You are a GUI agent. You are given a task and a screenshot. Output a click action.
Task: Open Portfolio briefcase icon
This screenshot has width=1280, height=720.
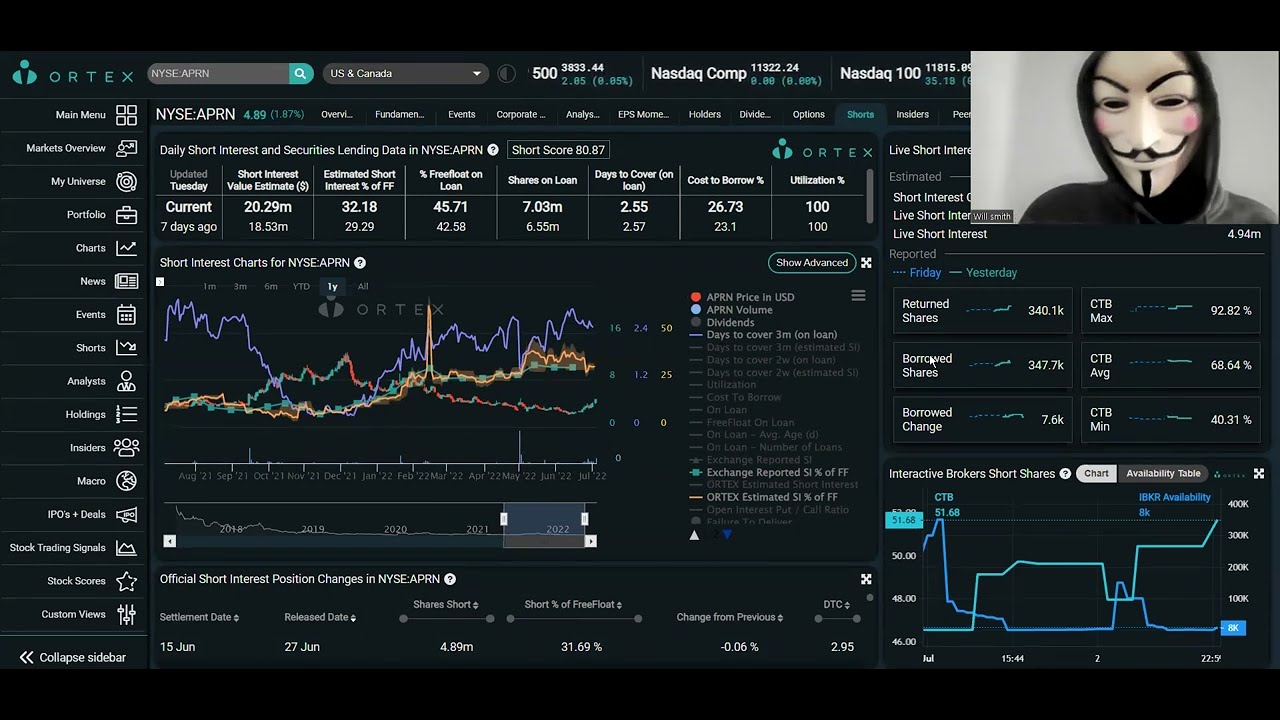click(126, 215)
